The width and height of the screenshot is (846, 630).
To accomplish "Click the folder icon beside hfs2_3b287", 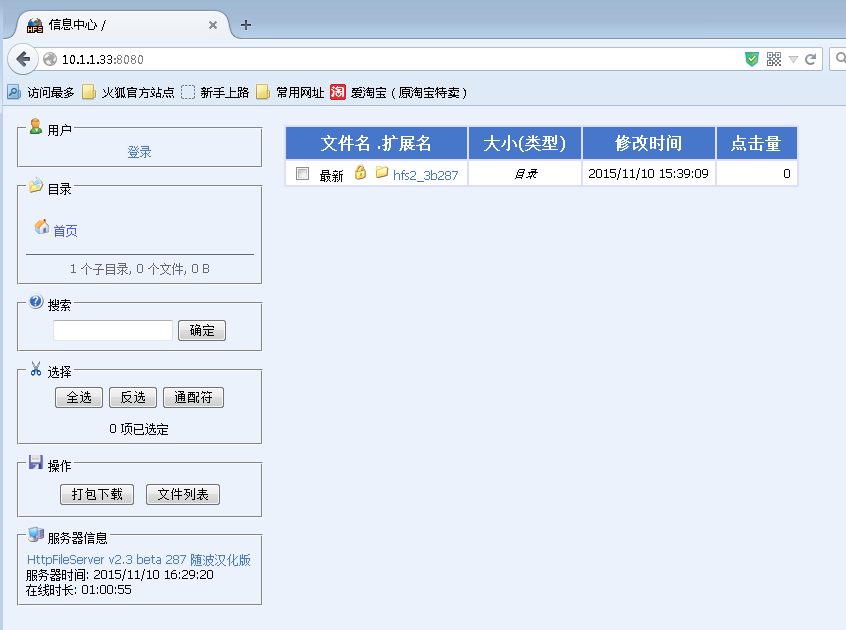I will (x=381, y=172).
